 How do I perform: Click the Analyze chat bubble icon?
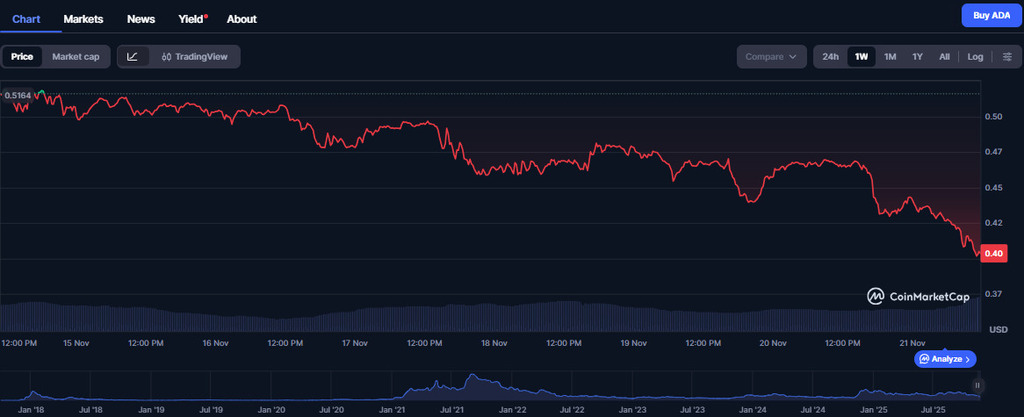point(925,358)
